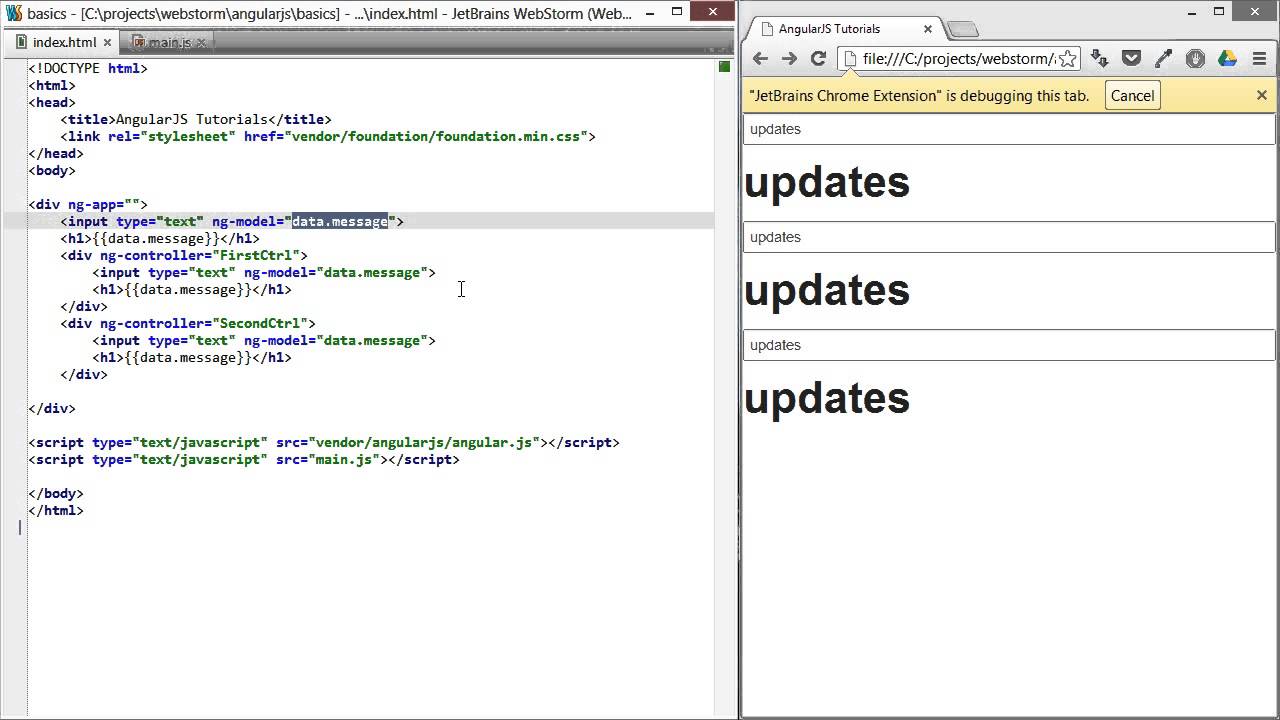
Task: Click the Pocket extension icon
Action: tap(1131, 59)
